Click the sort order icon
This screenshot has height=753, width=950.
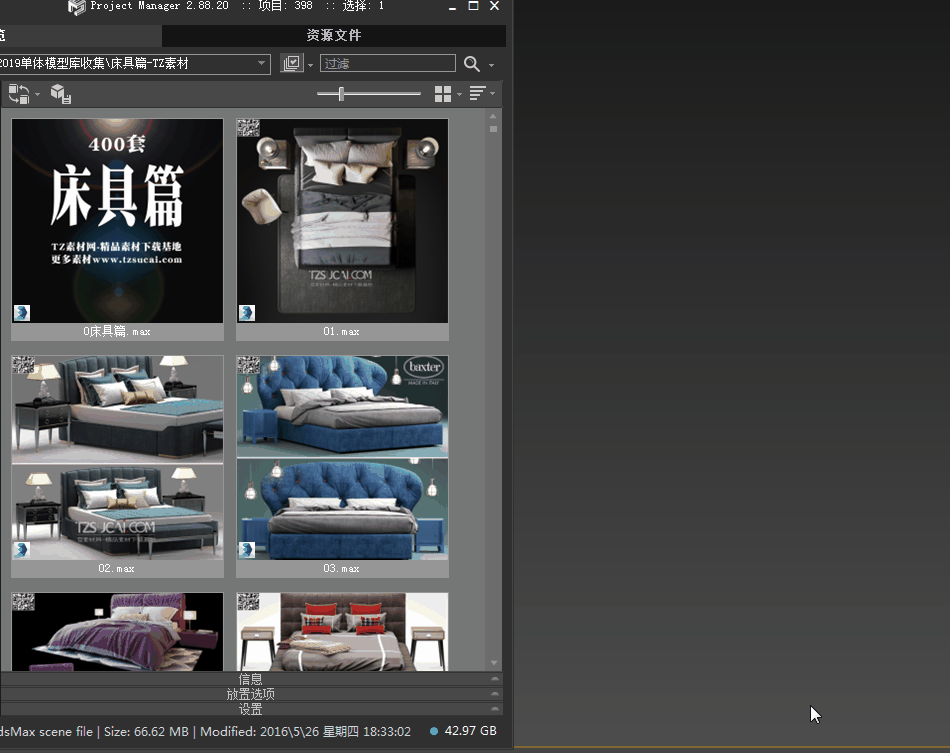[477, 93]
